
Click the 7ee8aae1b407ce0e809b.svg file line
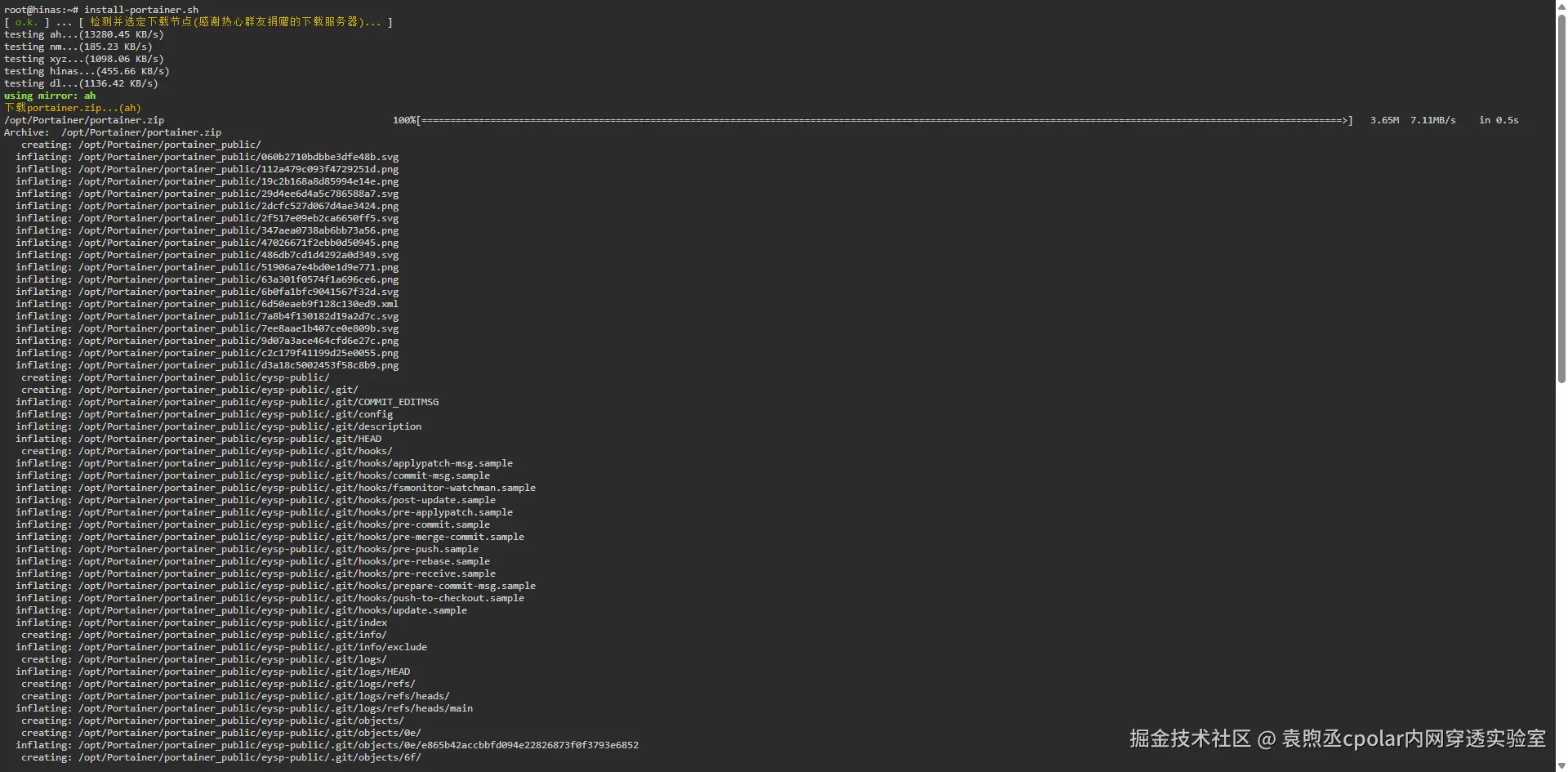click(207, 328)
